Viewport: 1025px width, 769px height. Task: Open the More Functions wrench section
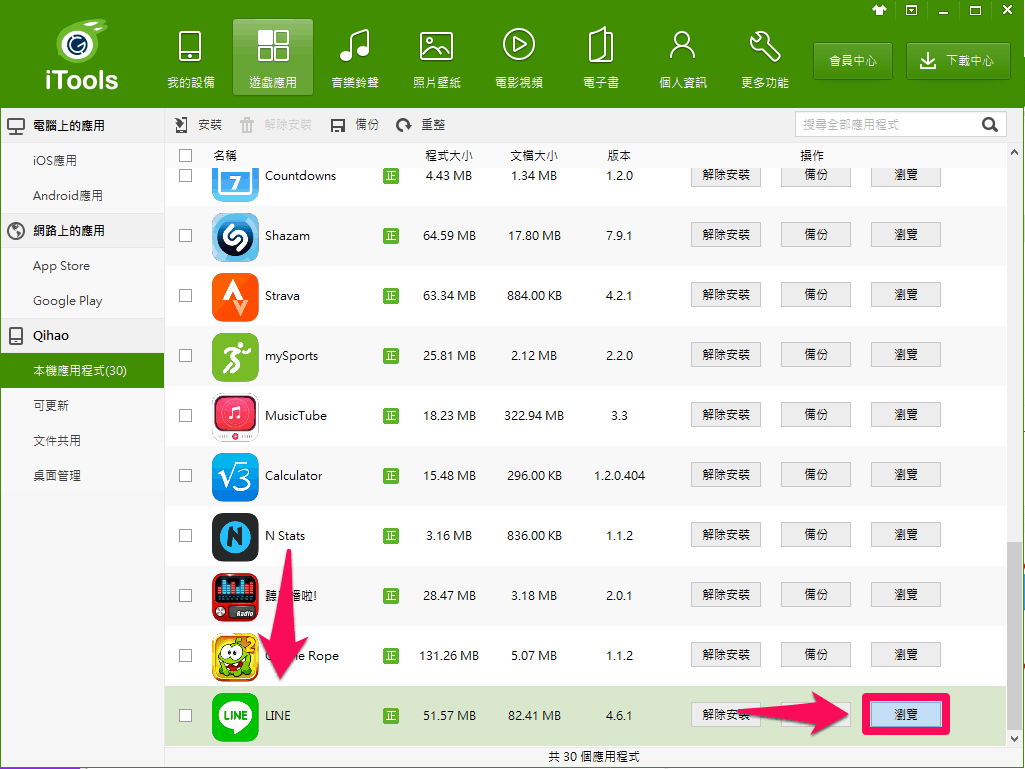point(765,58)
